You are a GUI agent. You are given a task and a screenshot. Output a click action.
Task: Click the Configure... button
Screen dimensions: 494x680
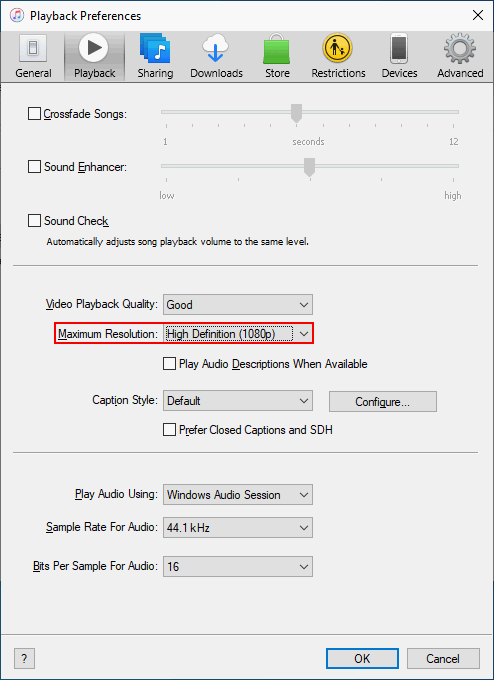(x=383, y=402)
